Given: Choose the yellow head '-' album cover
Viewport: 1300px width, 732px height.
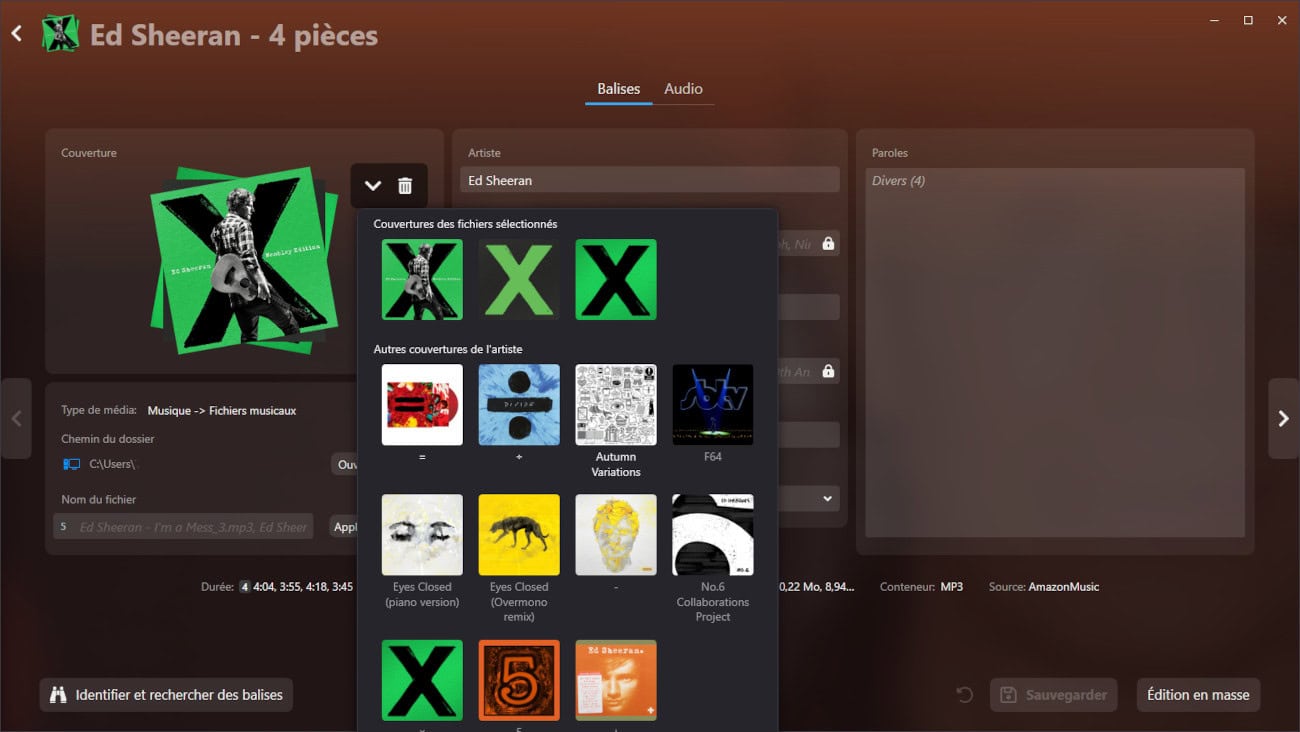Looking at the screenshot, I should pos(616,535).
